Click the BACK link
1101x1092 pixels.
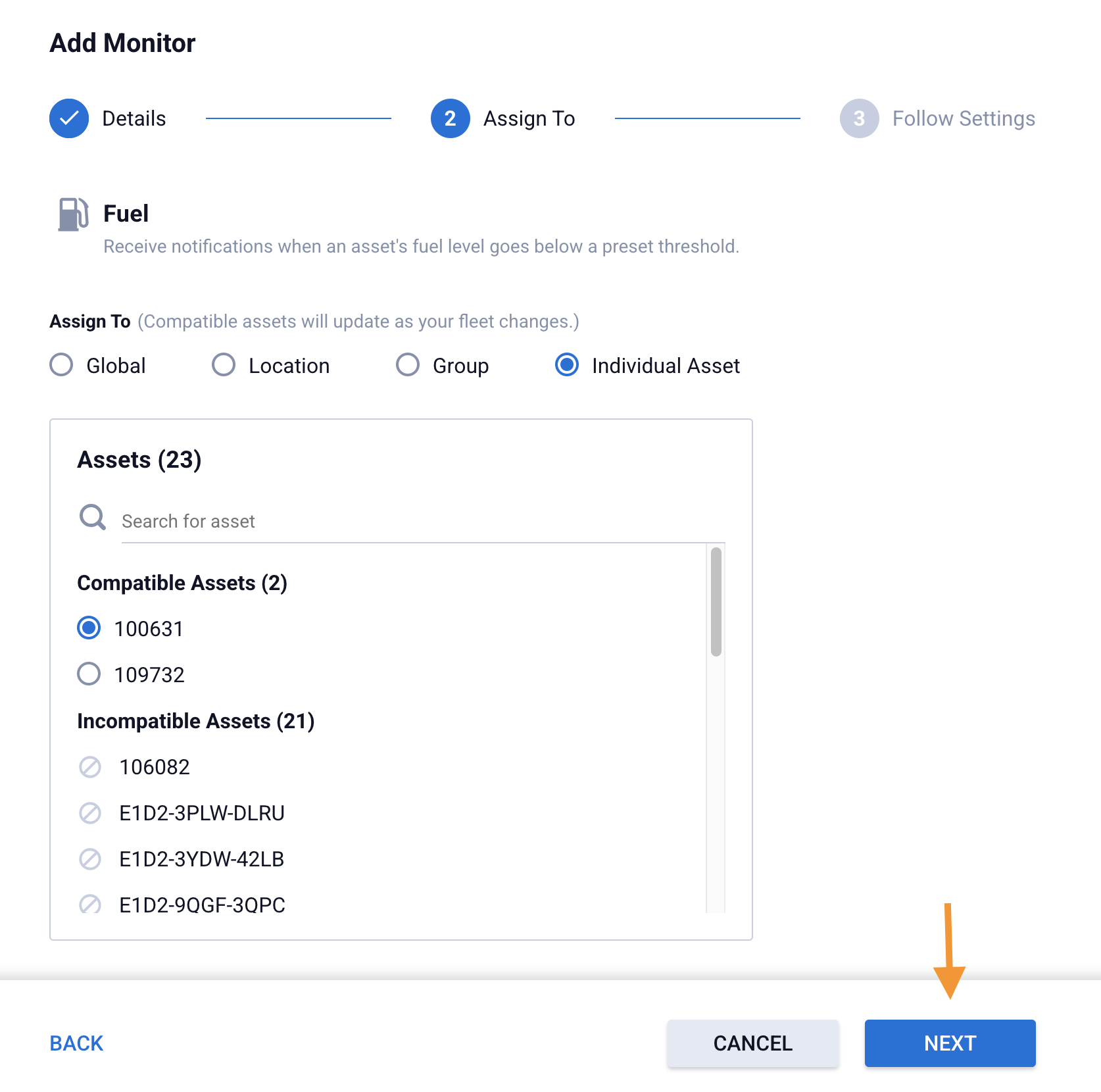coord(76,1043)
